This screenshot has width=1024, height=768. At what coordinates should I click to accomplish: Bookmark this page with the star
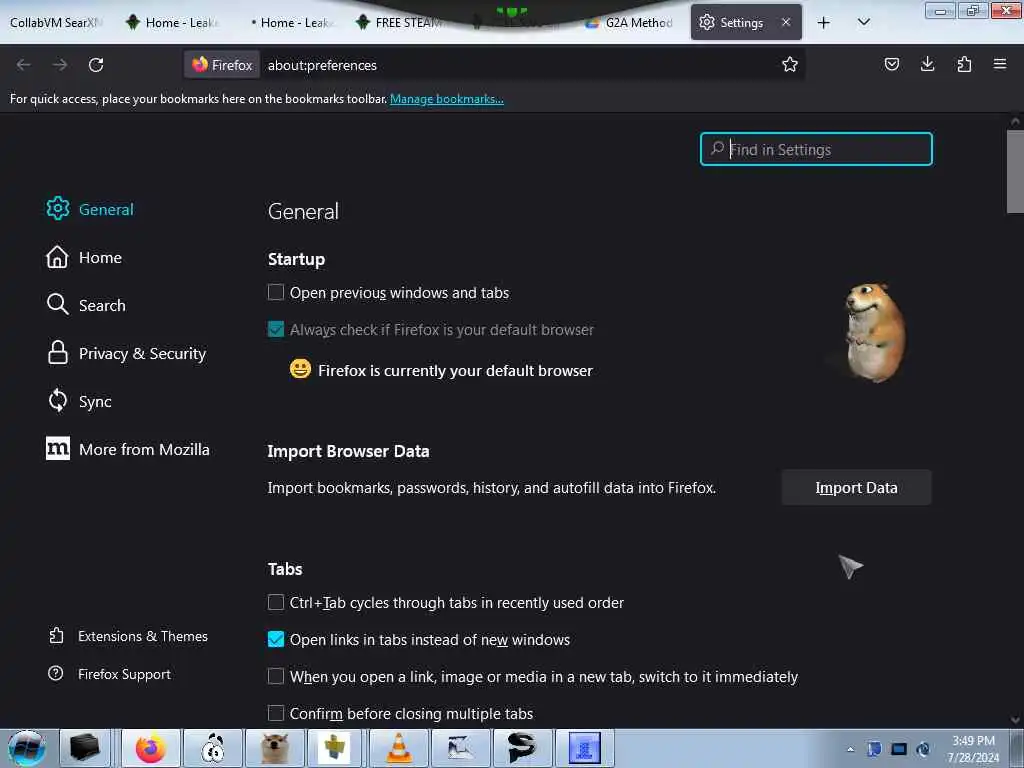[790, 65]
